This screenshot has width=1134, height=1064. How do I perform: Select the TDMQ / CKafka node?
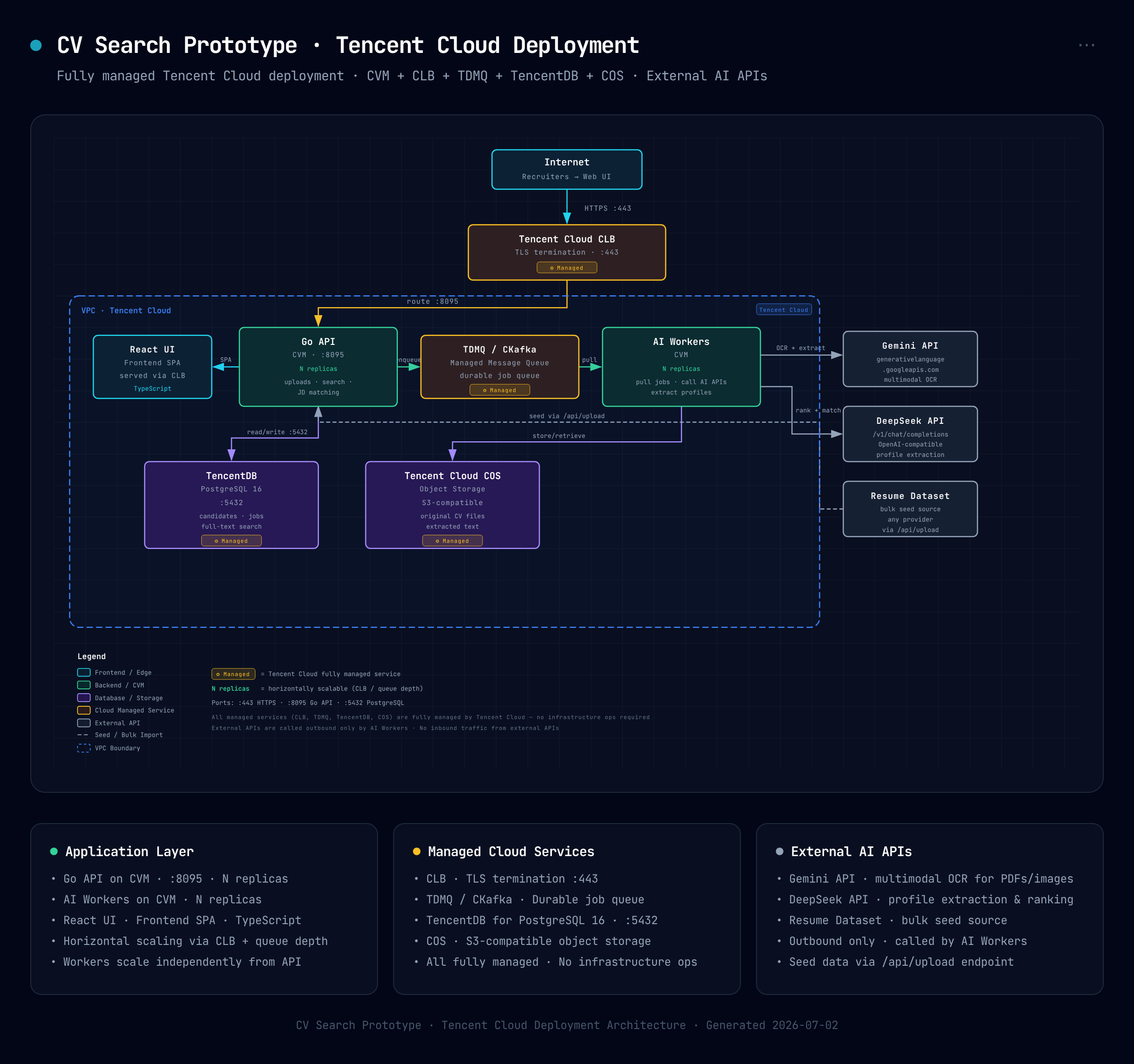(500, 367)
